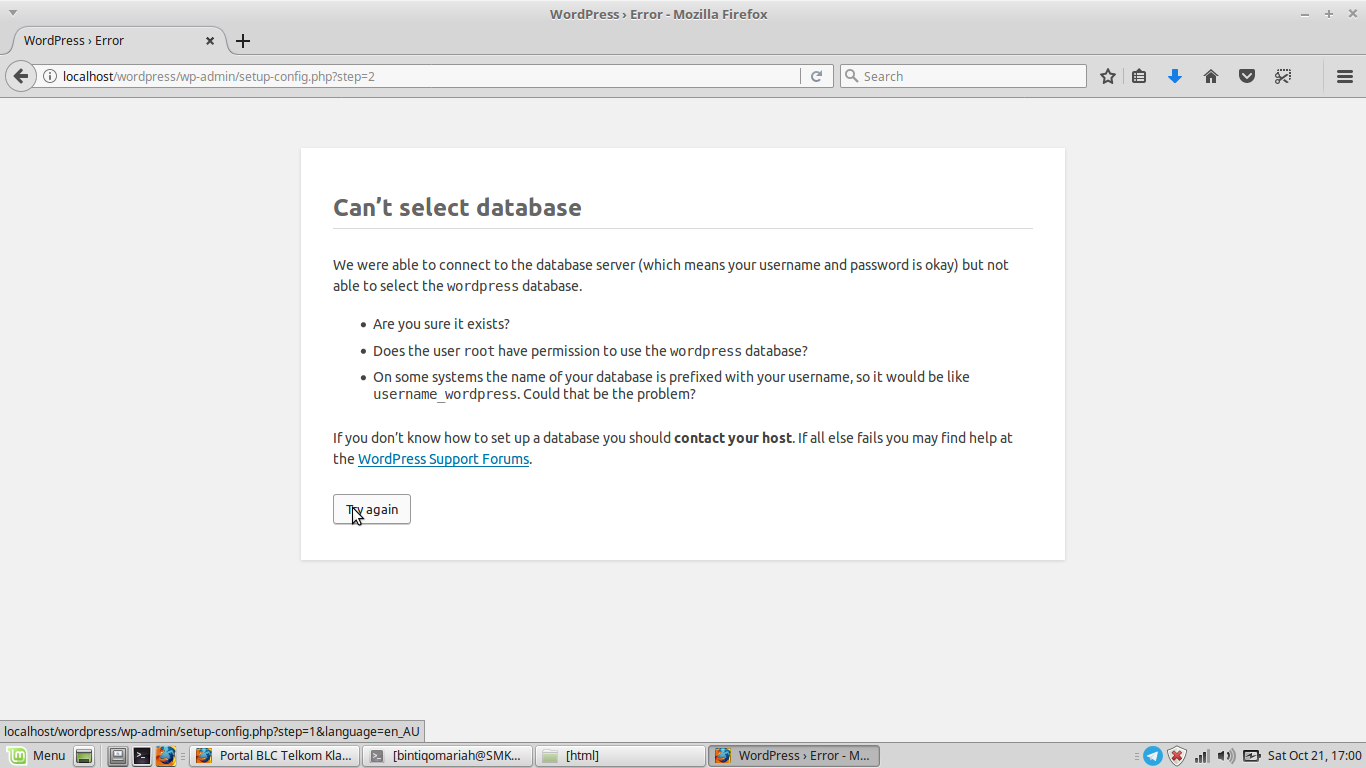Click the bold 'contact your host' text

[732, 438]
